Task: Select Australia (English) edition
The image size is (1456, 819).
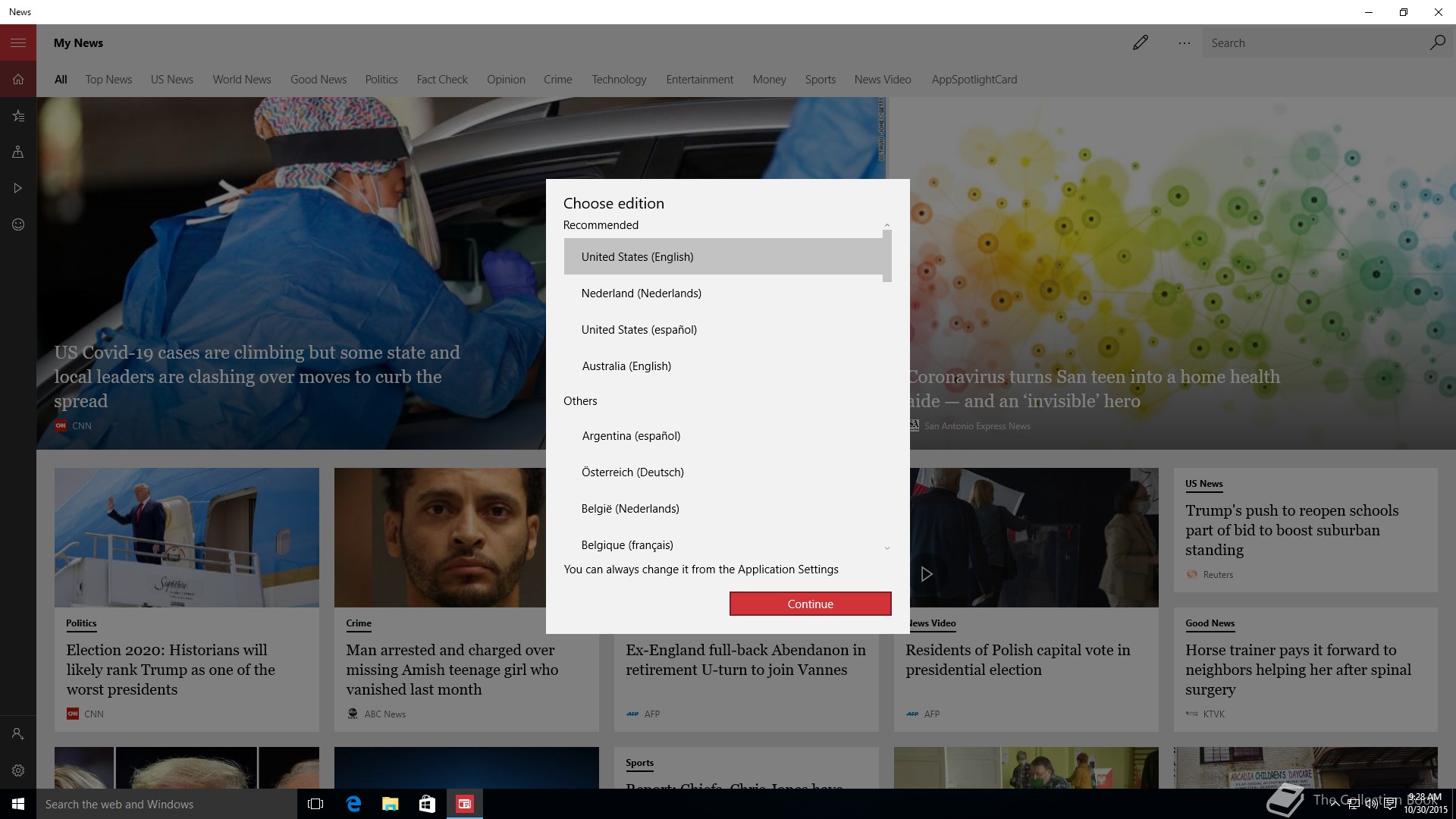Action: [723, 366]
